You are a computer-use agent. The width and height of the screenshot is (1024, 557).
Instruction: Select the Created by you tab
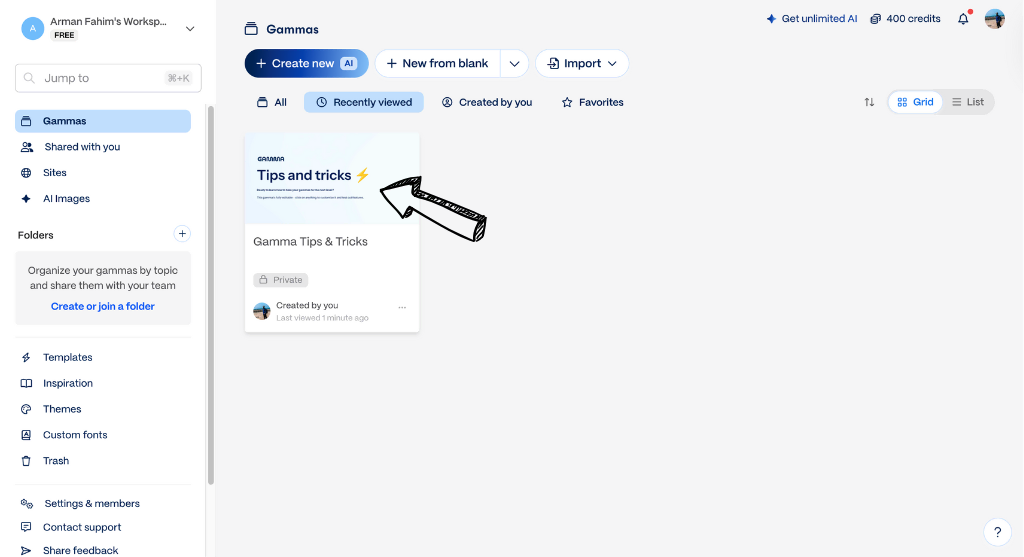487,103
